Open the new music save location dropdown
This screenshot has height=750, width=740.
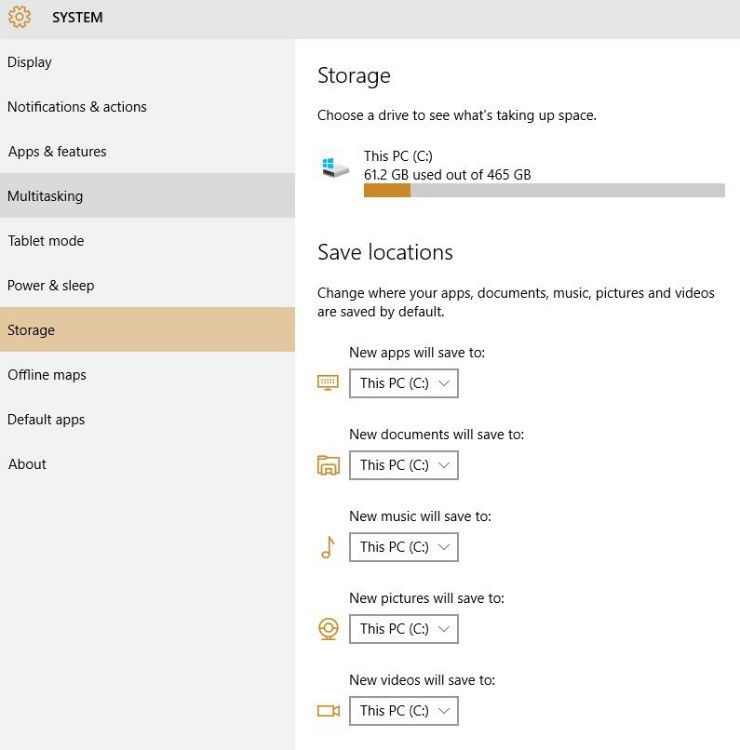(403, 547)
